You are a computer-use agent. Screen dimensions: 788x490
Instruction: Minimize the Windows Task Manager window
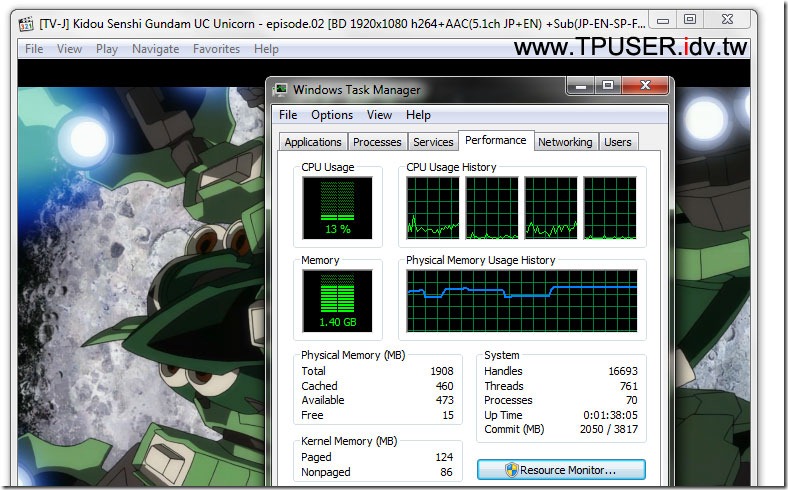point(581,86)
